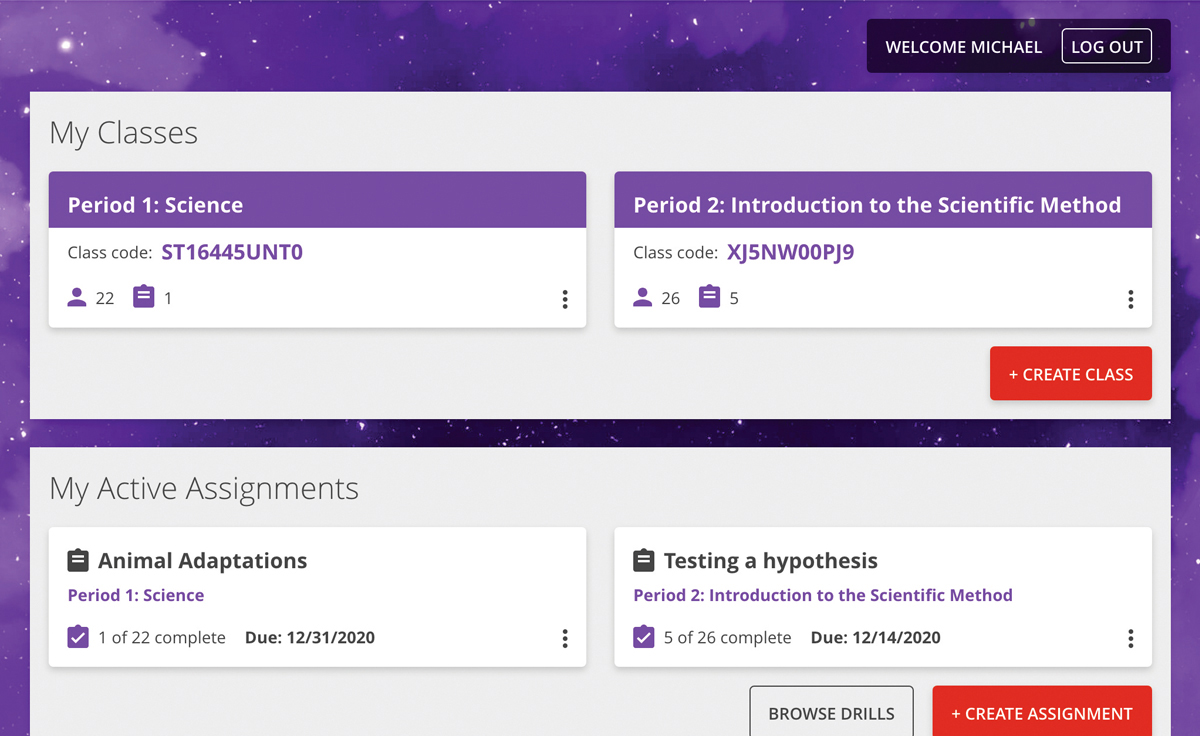The image size is (1200, 736).
Task: Open the options menu for Testing a hypothesis
Action: click(1131, 638)
